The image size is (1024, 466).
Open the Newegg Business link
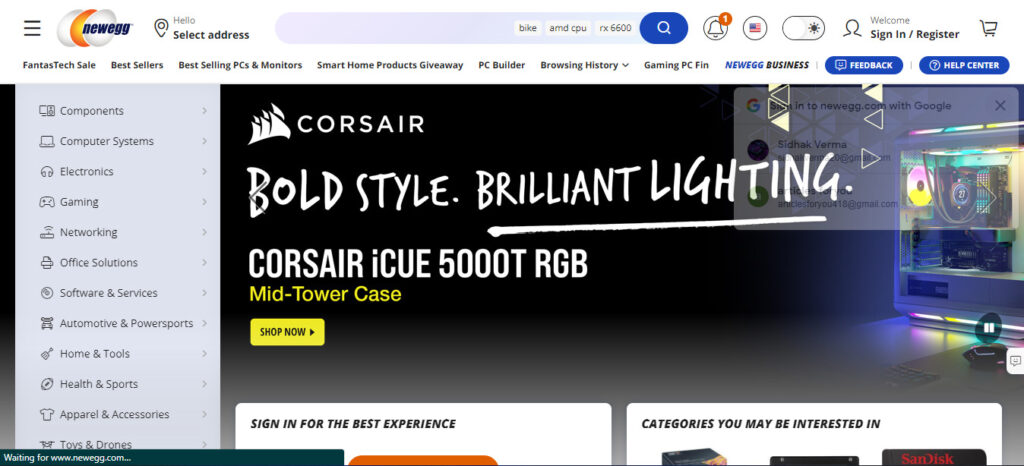(x=767, y=65)
